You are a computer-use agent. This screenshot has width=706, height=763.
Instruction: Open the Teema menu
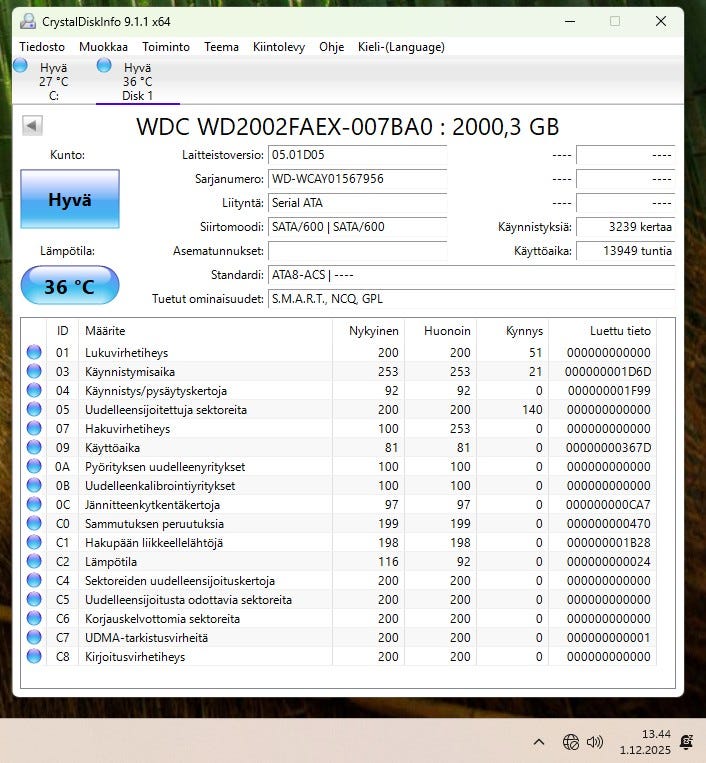point(221,47)
